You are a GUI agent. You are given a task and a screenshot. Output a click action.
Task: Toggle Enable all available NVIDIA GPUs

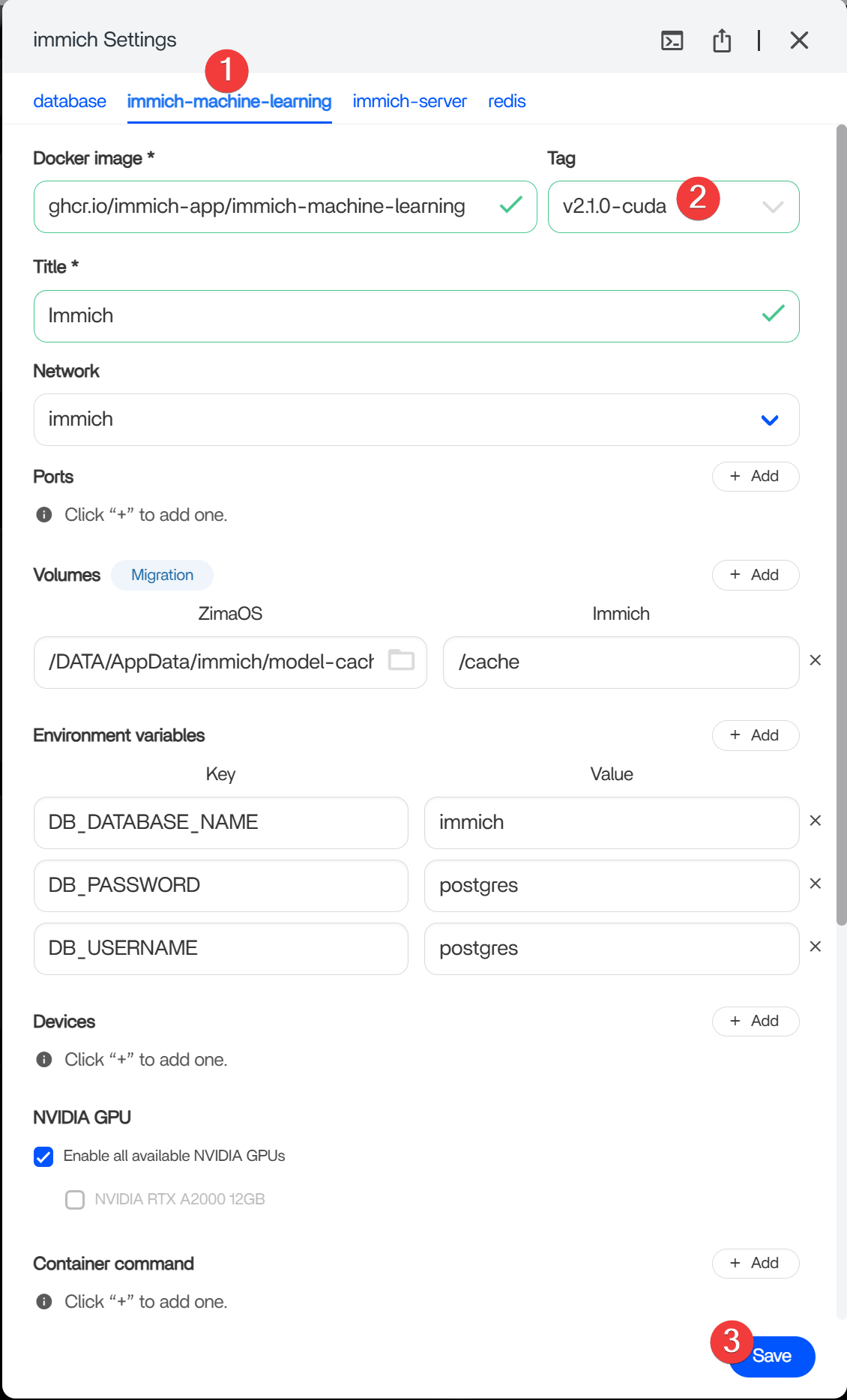43,1156
